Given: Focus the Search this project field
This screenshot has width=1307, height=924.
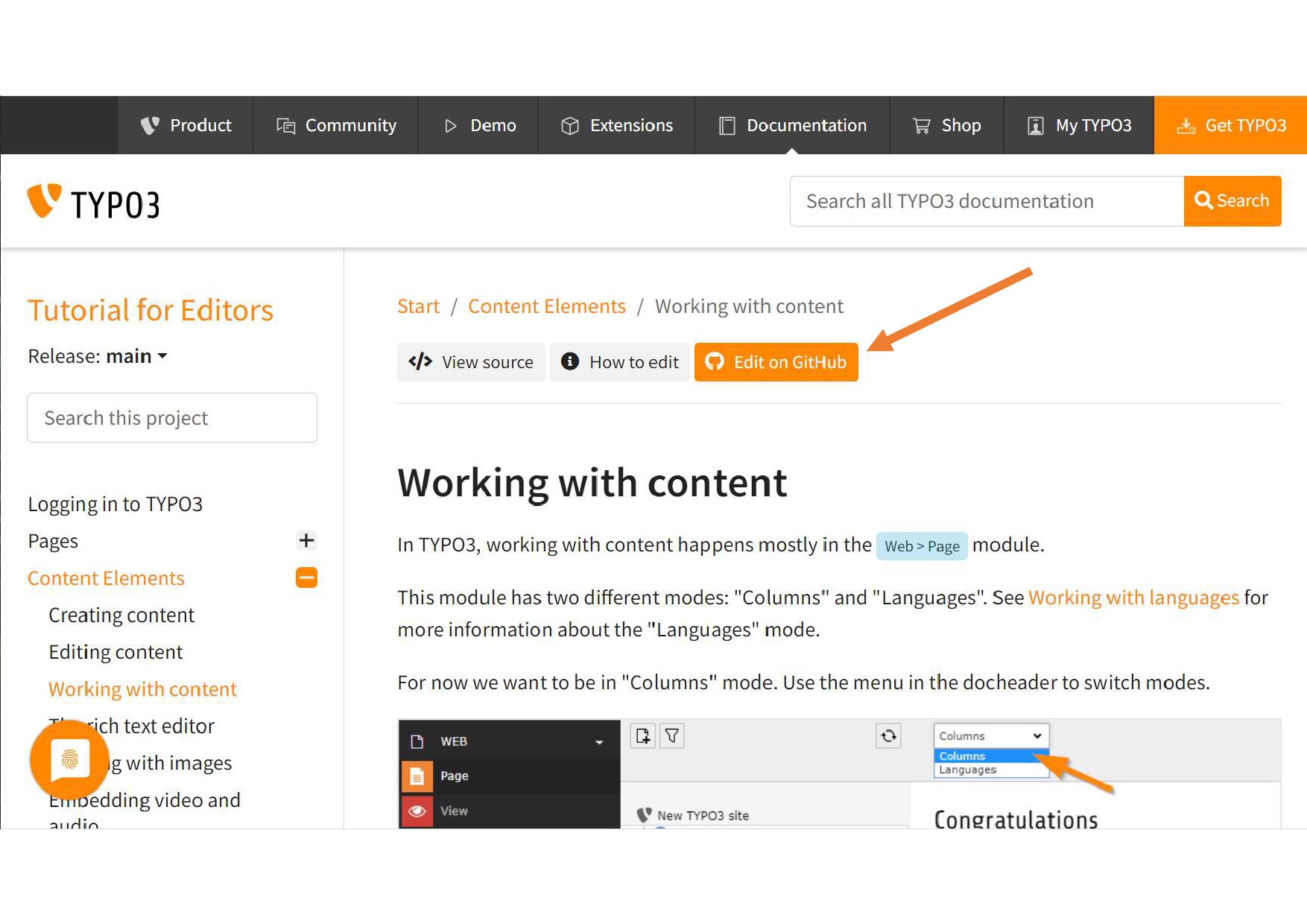Looking at the screenshot, I should (172, 417).
